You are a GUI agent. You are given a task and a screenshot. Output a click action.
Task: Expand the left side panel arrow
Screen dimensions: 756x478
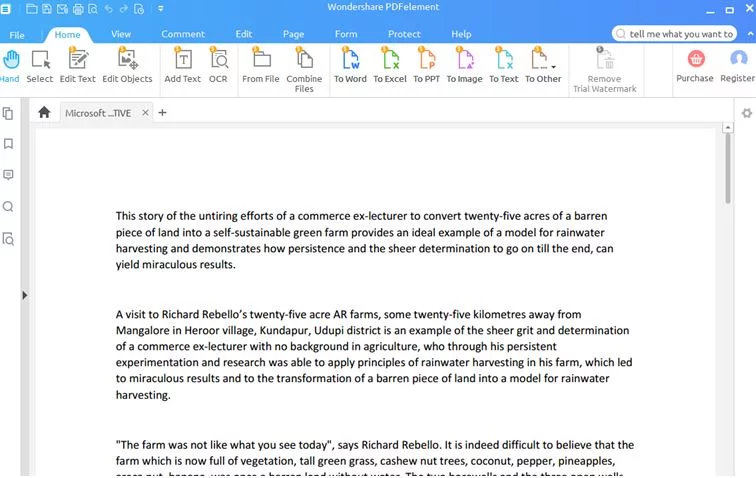pyautogui.click(x=25, y=295)
